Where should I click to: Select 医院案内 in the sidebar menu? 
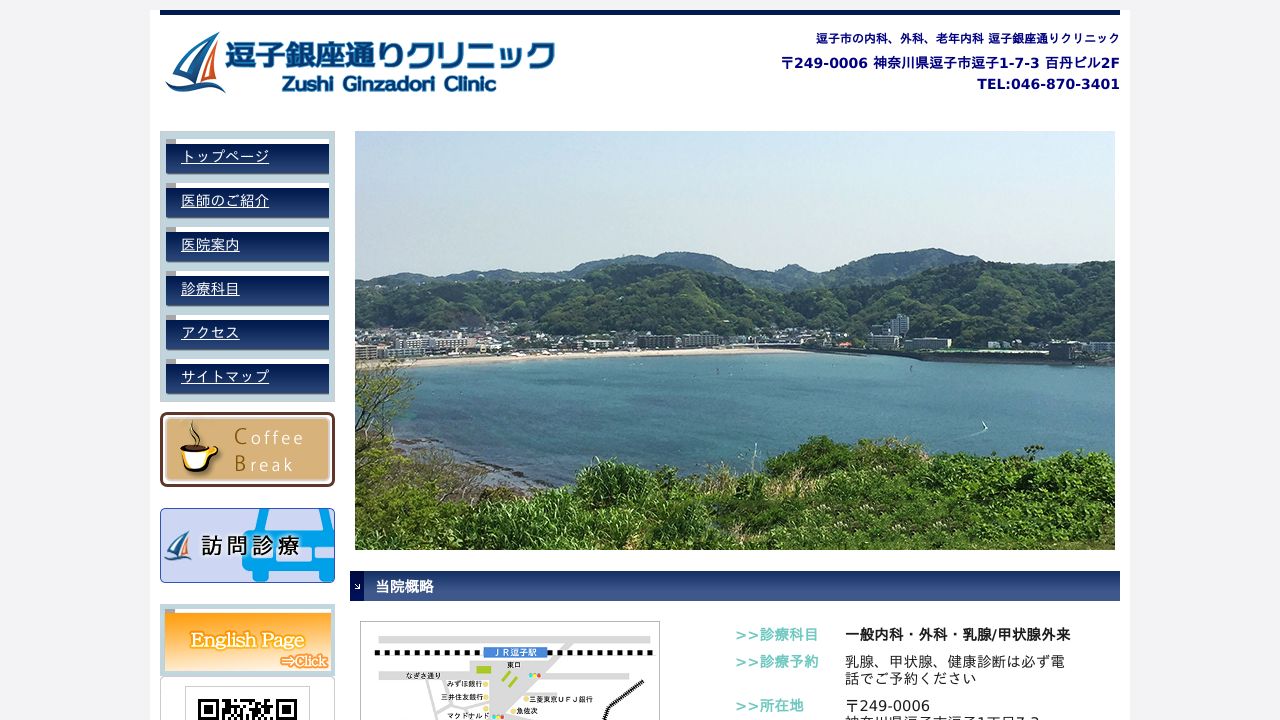(210, 244)
